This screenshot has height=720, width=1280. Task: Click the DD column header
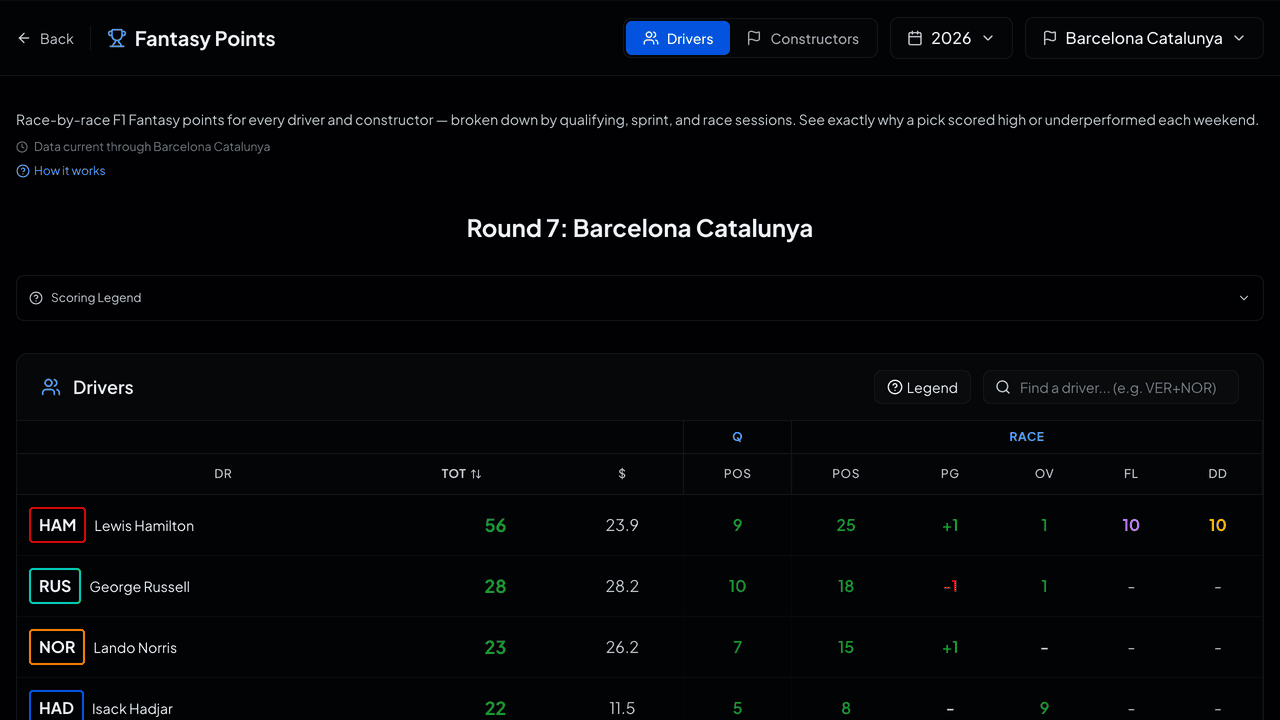pyautogui.click(x=1217, y=474)
